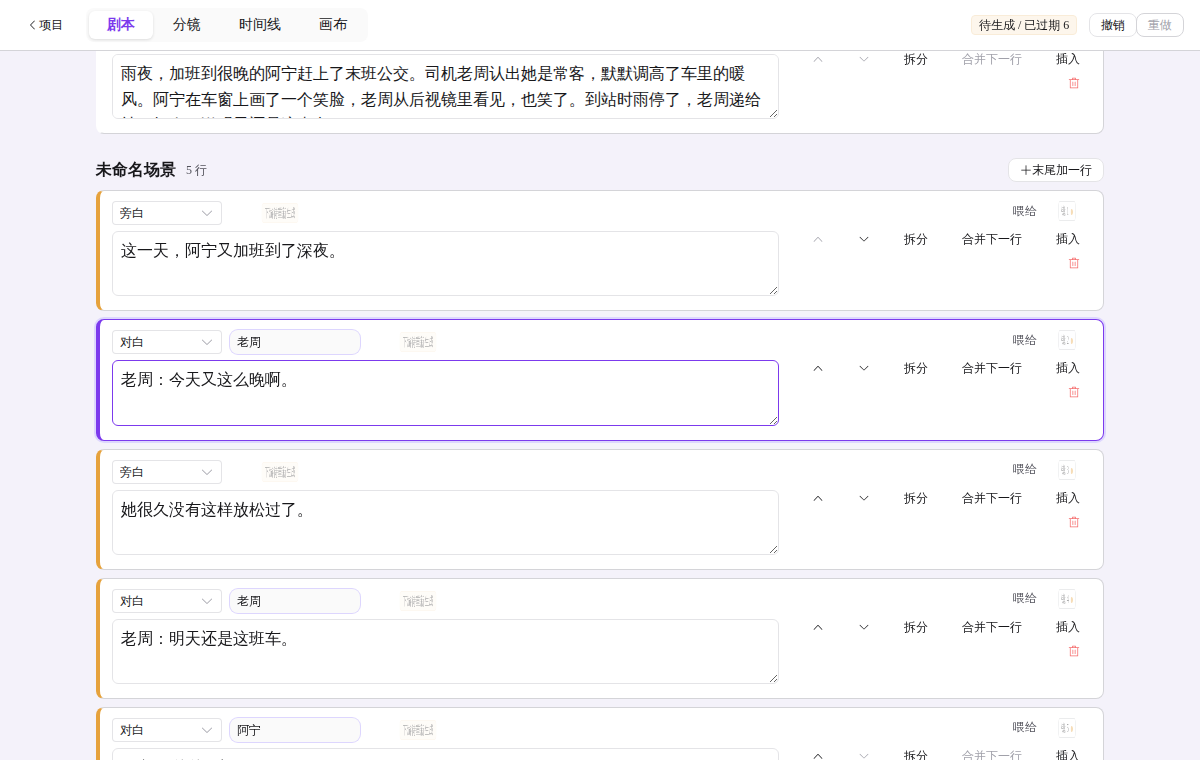Focus 老周 name field above "今天又这么晚啊"
Viewport: 1200px width, 760px height.
tap(295, 342)
